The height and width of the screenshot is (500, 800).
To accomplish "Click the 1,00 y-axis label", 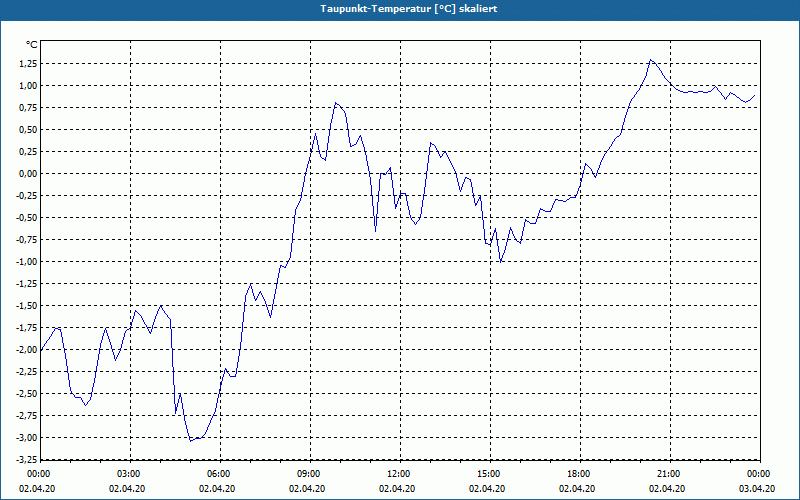I will point(29,85).
